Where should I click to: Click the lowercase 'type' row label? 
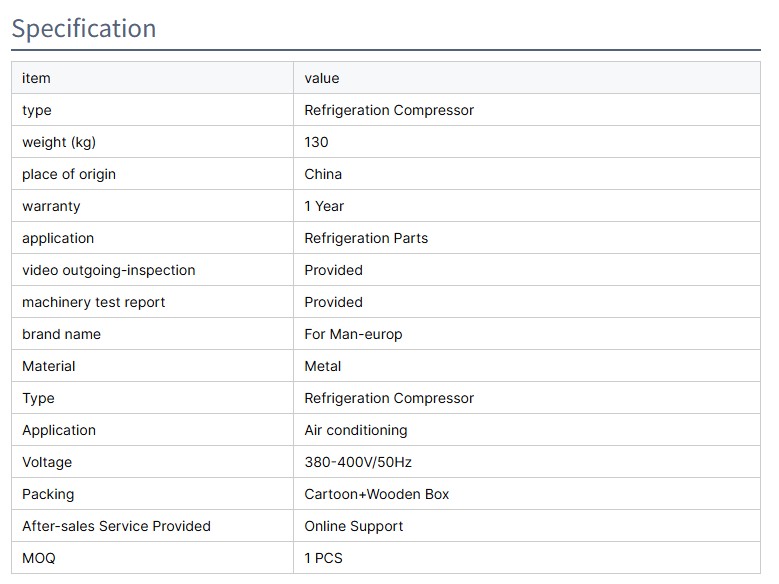(x=37, y=110)
